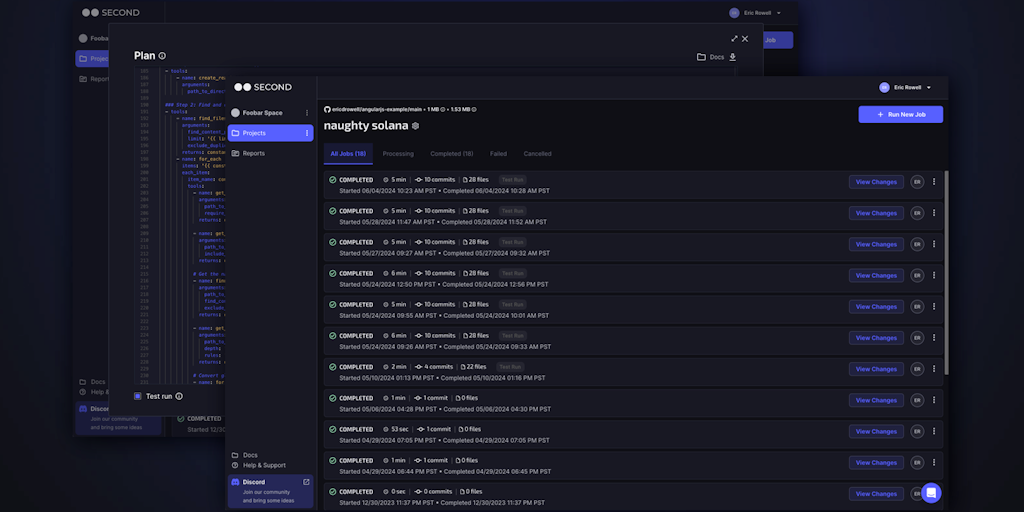Click the Foobar Space avatar circle in front sidebar
This screenshot has width=1024, height=512.
click(235, 113)
